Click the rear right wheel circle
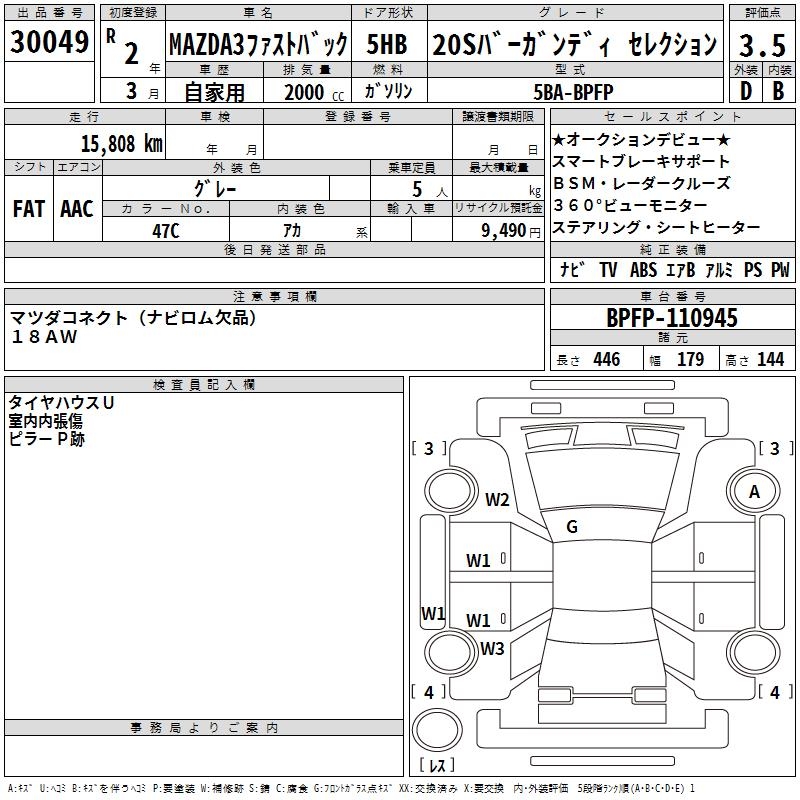800x800 pixels. pos(754,652)
